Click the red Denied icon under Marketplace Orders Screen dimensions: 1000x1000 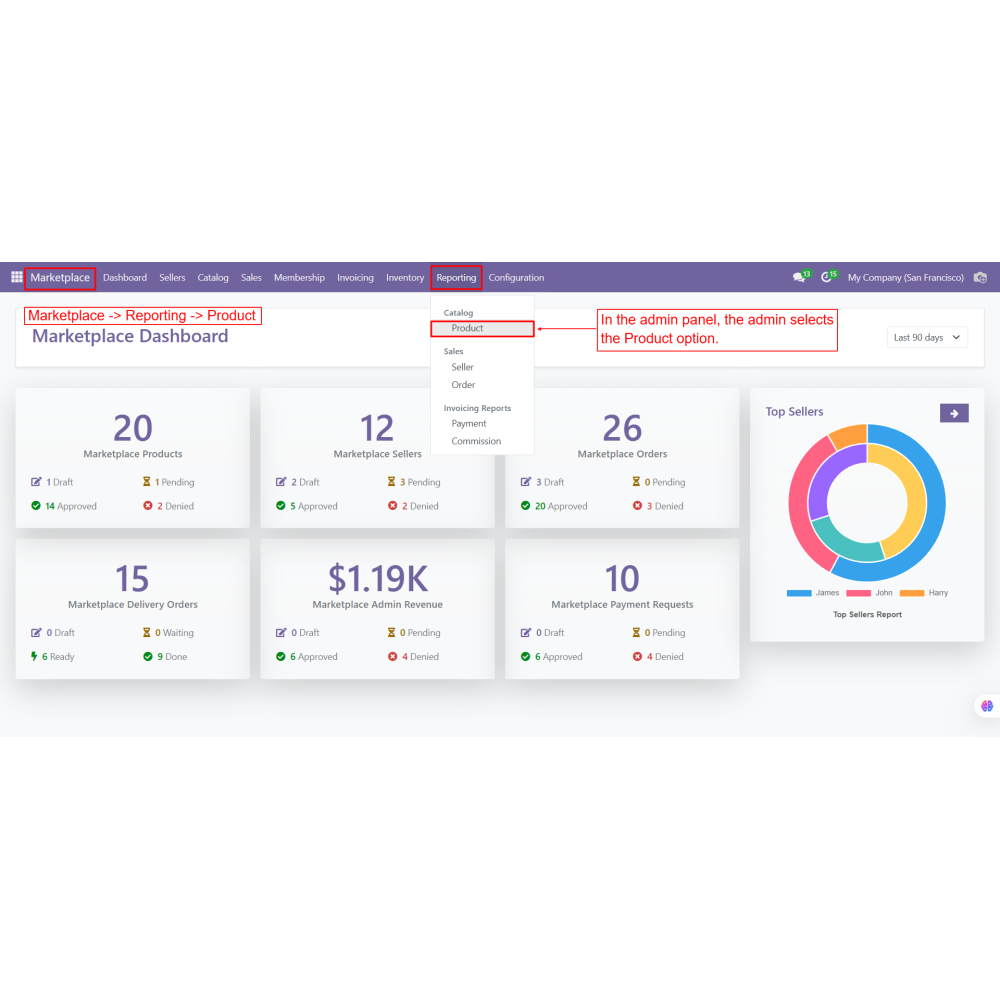point(638,506)
